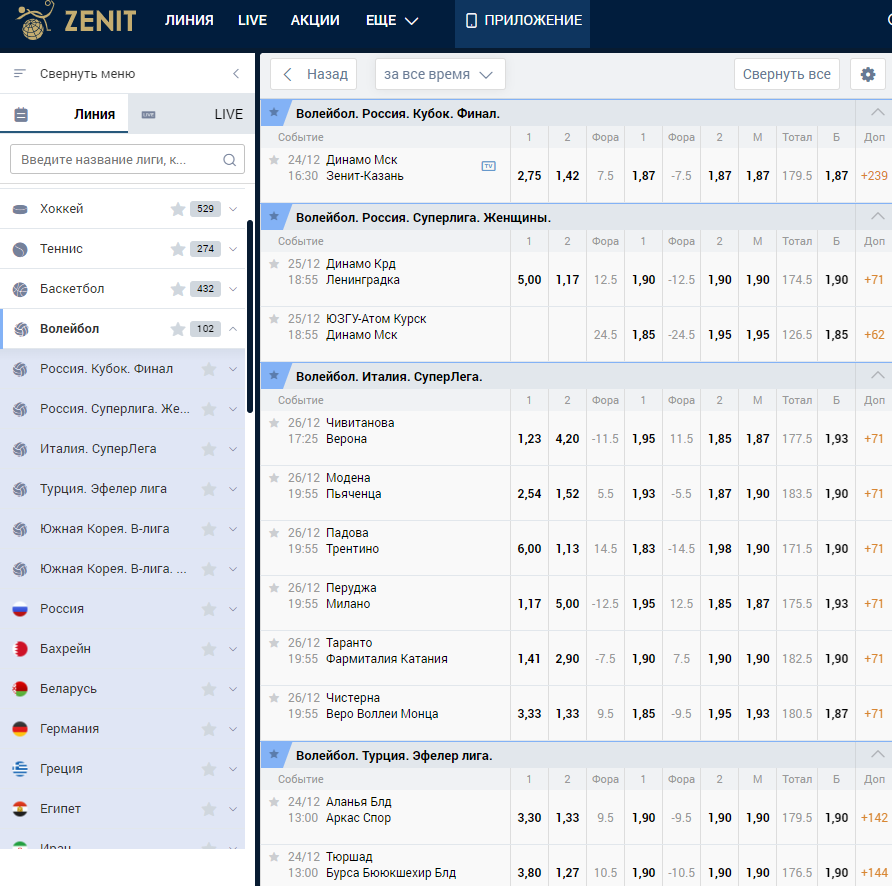This screenshot has width=892, height=886.
Task: Click the Zenit logo
Action: [x=76, y=20]
